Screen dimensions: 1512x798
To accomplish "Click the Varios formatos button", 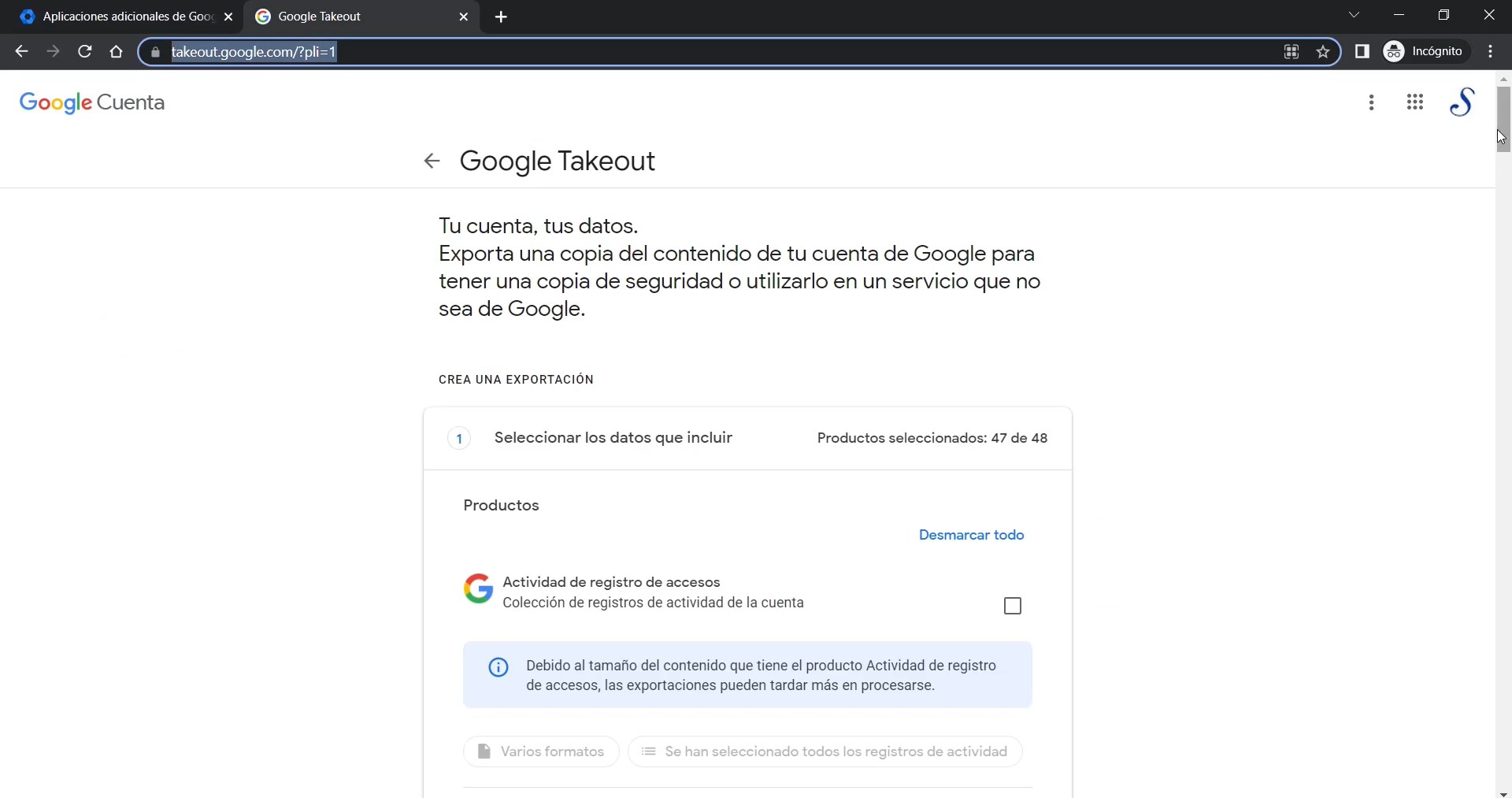I will [x=541, y=752].
